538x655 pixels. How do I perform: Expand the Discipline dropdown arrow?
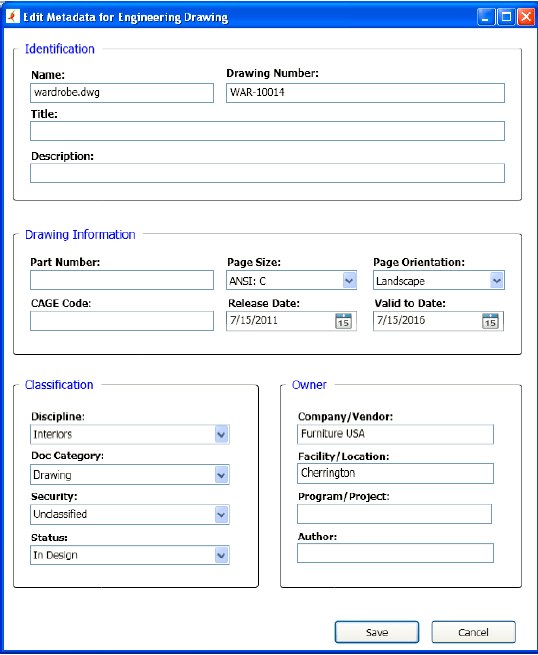point(221,434)
